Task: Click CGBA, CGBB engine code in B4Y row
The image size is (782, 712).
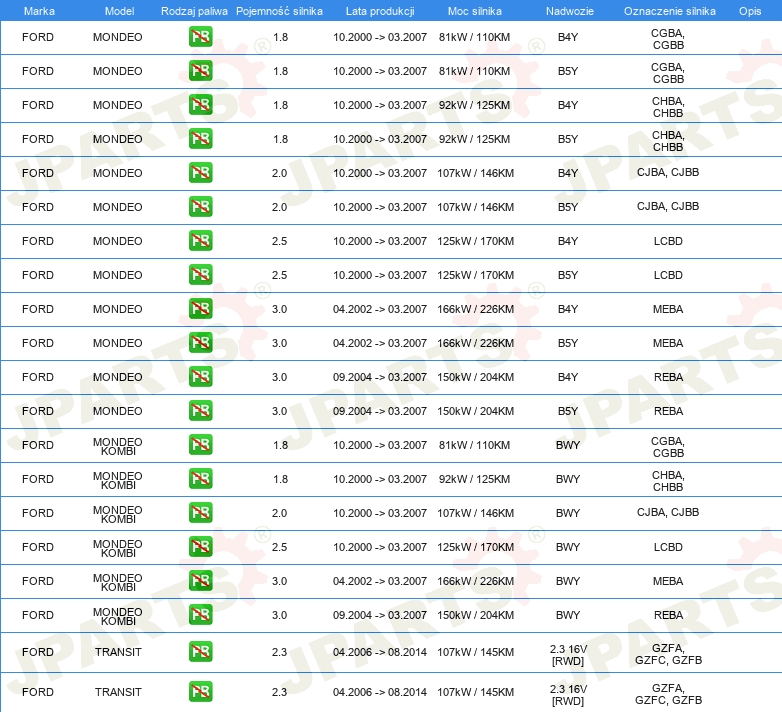Action: (668, 39)
